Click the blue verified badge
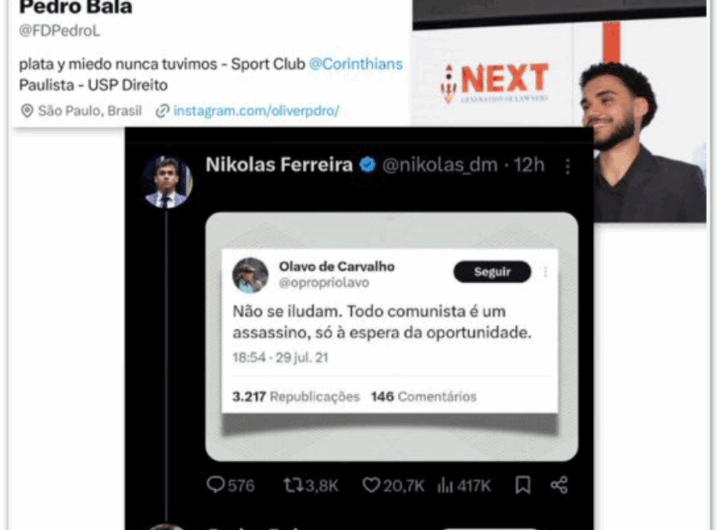 click(367, 165)
